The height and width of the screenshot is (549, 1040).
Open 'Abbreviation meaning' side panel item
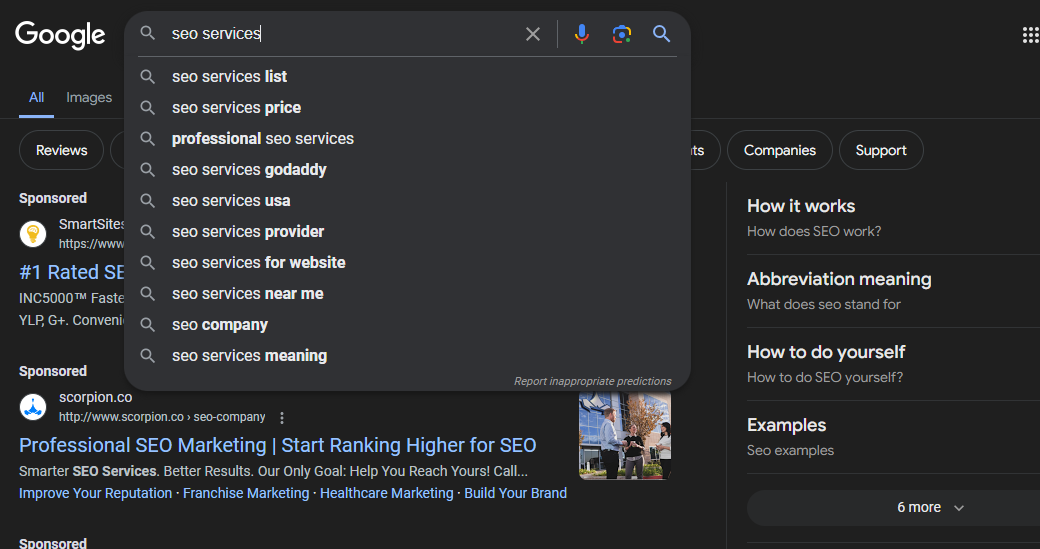point(893,291)
